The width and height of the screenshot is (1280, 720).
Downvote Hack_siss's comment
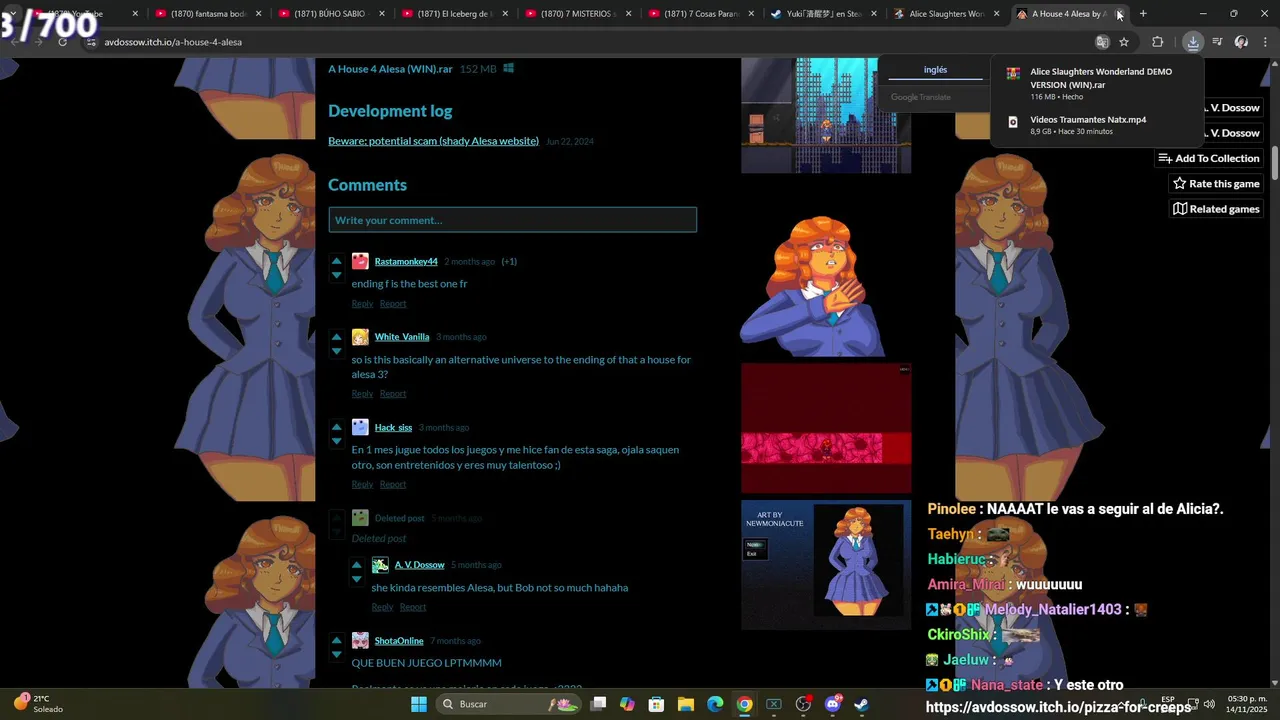(336, 441)
